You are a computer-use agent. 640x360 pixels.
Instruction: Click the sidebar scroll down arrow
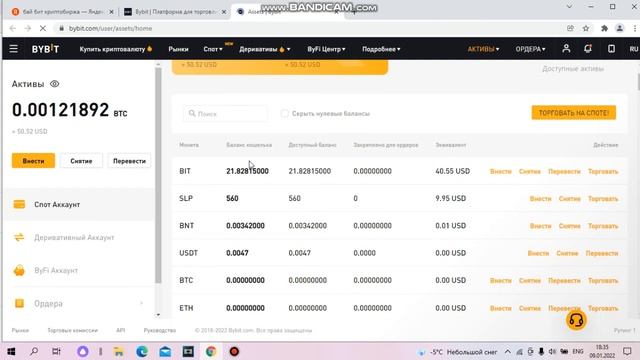158,315
